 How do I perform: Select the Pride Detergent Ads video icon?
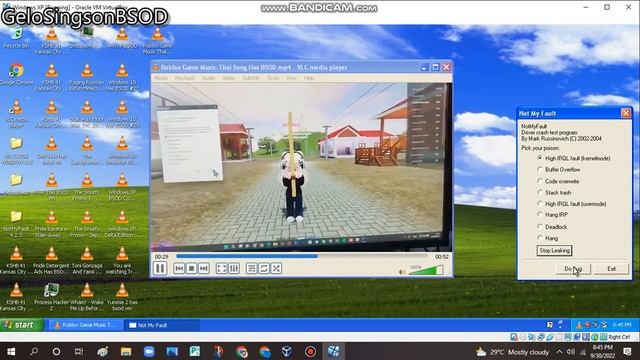coord(51,260)
